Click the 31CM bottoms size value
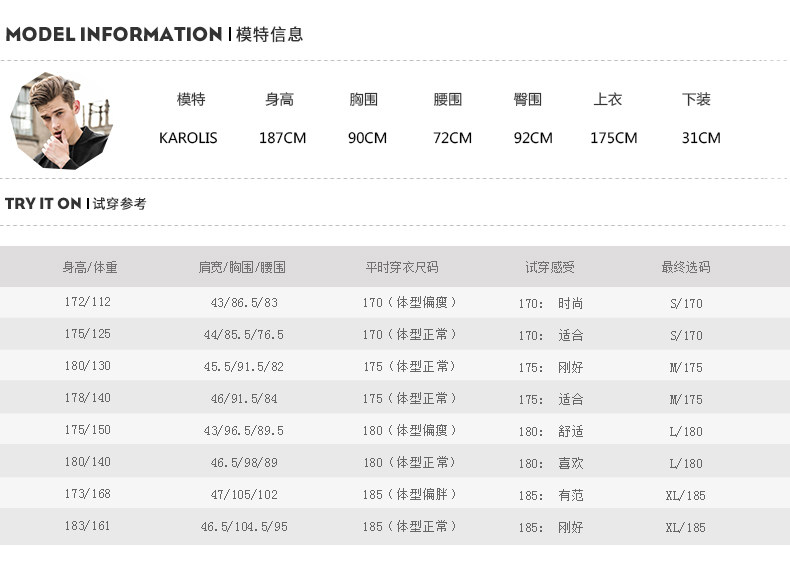This screenshot has width=790, height=580. (x=701, y=138)
